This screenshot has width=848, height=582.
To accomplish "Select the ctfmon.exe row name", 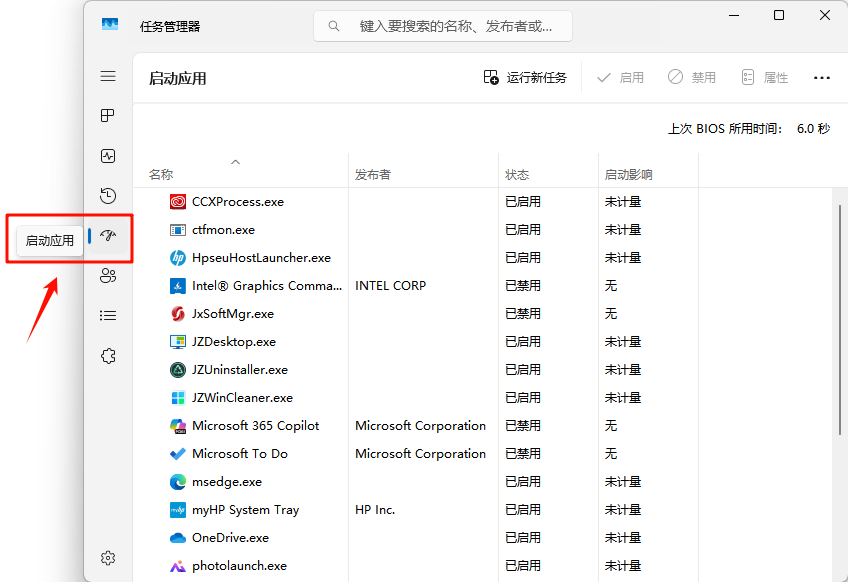I will click(x=223, y=230).
